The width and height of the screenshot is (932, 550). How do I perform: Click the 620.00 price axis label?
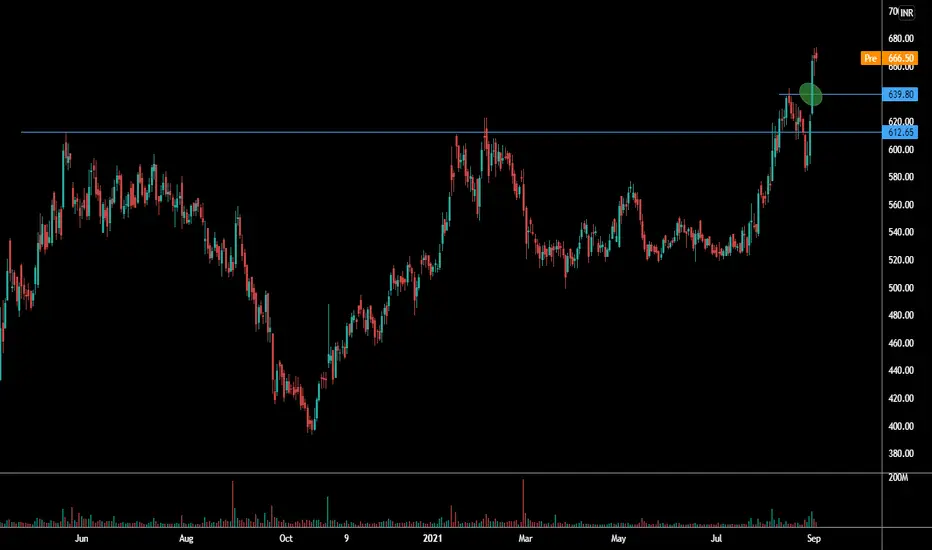click(x=900, y=121)
